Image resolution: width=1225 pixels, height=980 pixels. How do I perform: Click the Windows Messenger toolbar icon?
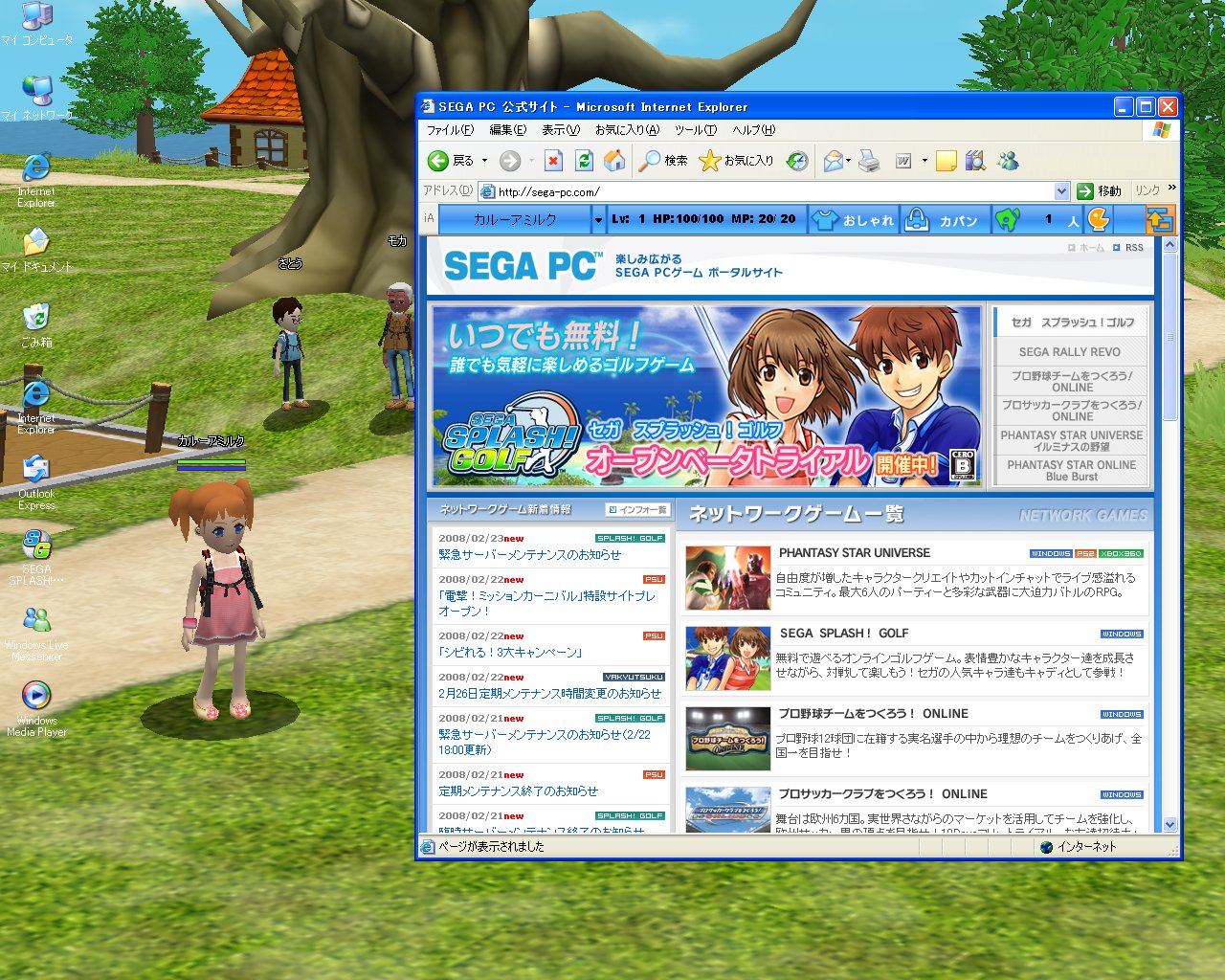[x=1008, y=161]
